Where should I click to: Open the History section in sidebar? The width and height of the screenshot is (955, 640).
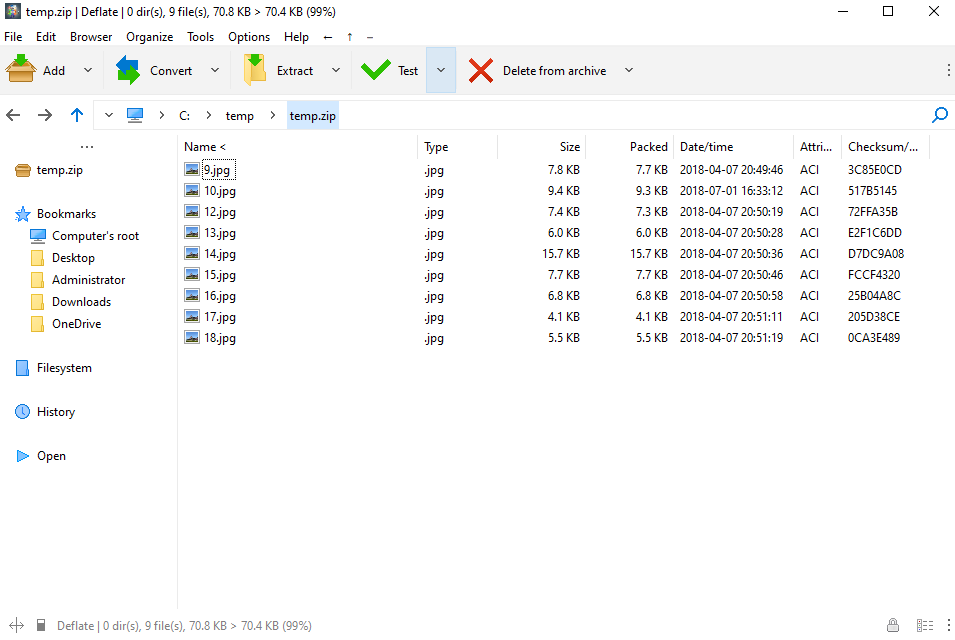click(55, 412)
